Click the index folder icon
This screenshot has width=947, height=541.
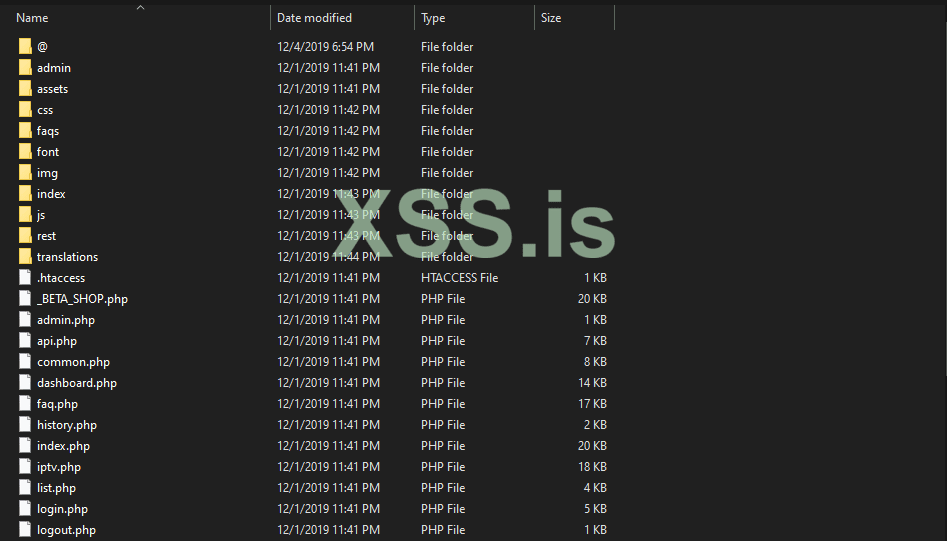(25, 194)
